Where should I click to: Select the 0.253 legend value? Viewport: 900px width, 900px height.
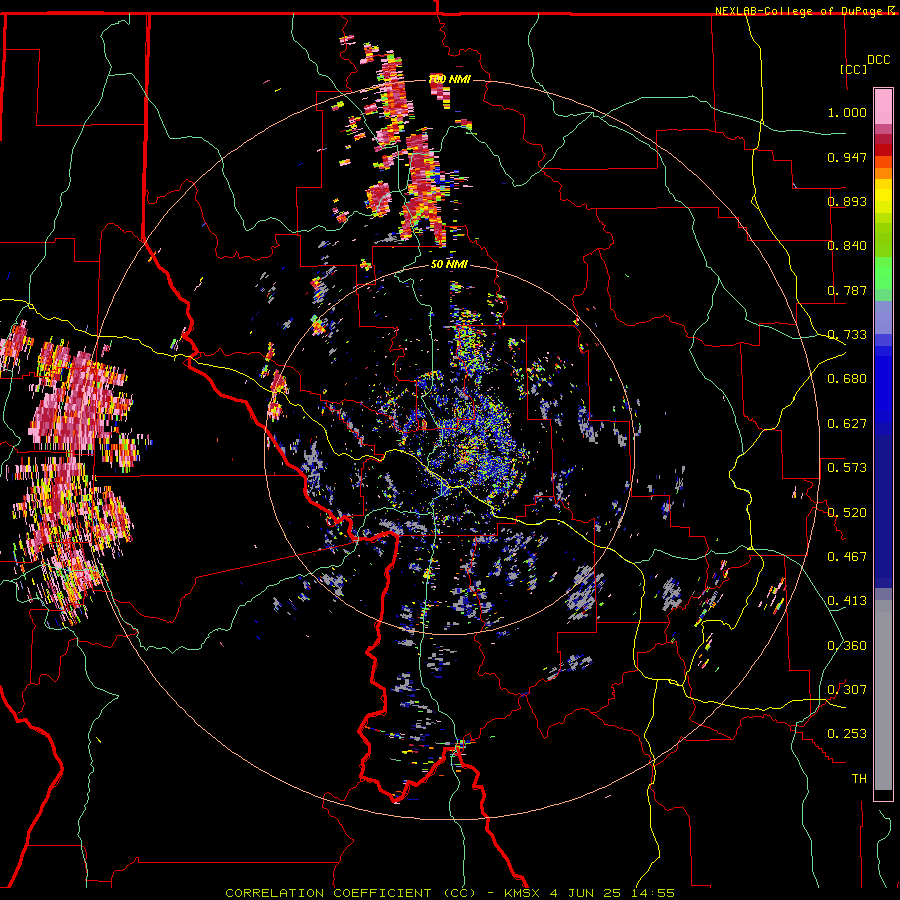pos(847,734)
